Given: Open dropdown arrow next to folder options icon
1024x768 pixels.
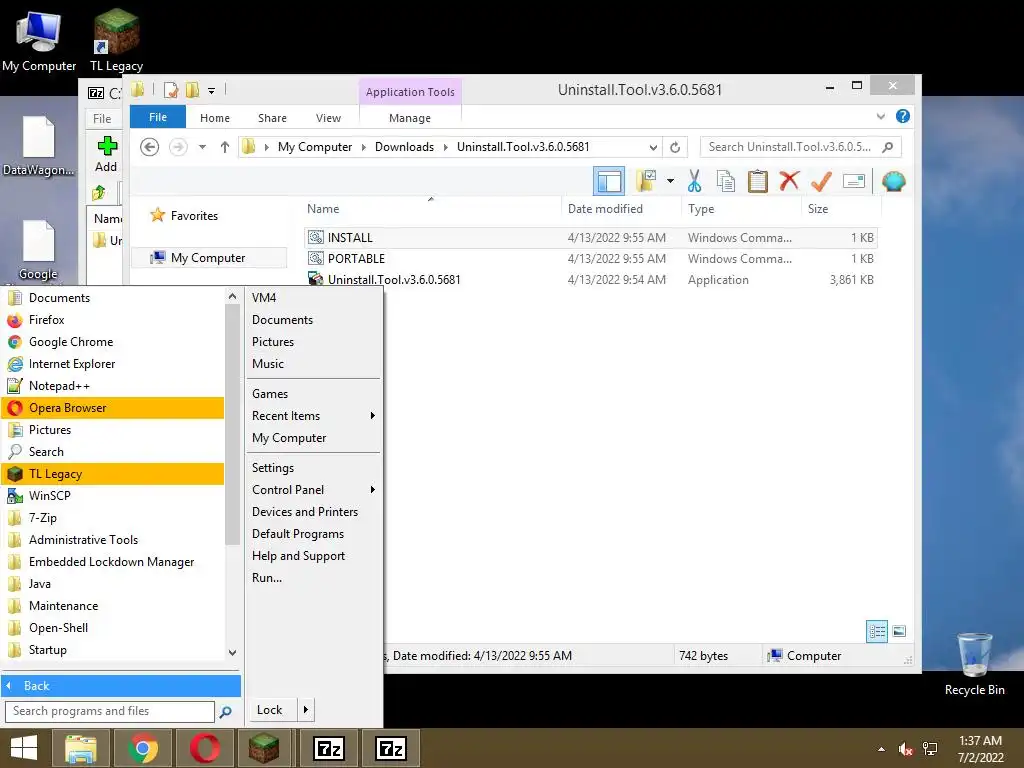Looking at the screenshot, I should coord(670,181).
